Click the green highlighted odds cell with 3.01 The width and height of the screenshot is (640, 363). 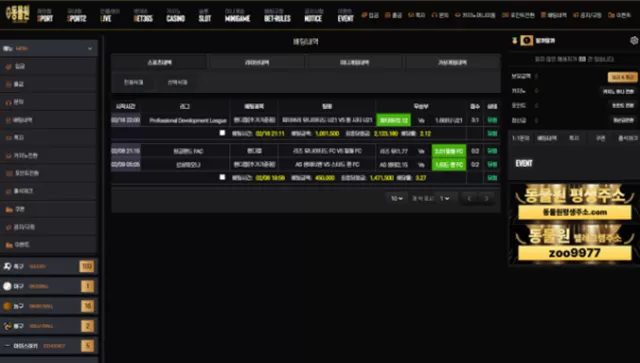pos(449,151)
